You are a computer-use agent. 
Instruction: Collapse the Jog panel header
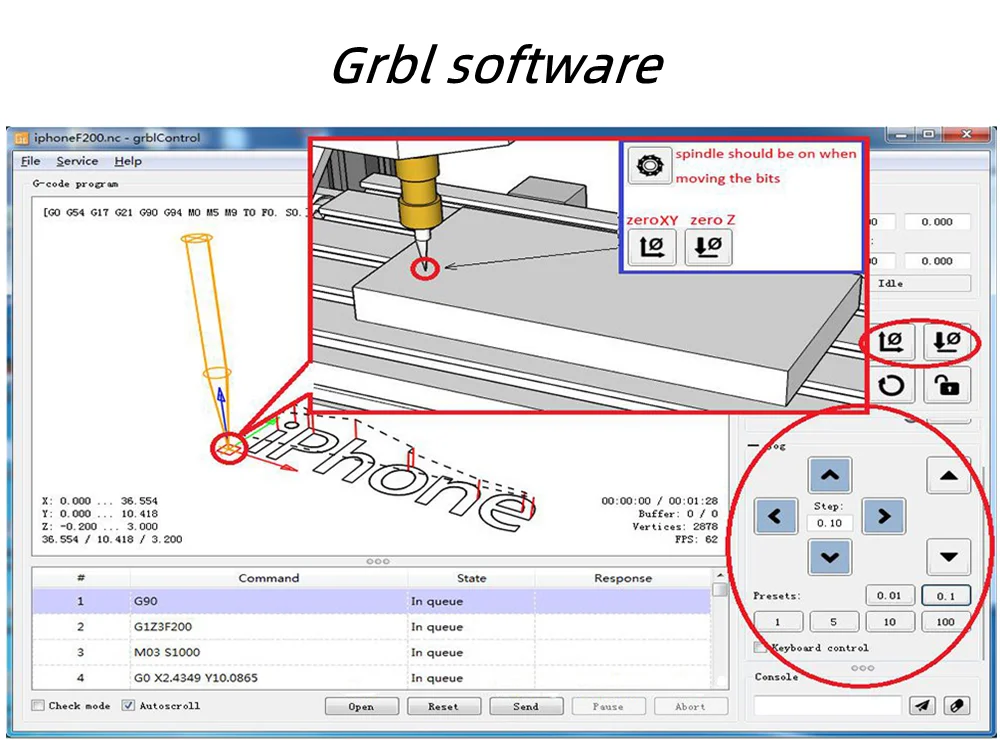pyautogui.click(x=753, y=445)
